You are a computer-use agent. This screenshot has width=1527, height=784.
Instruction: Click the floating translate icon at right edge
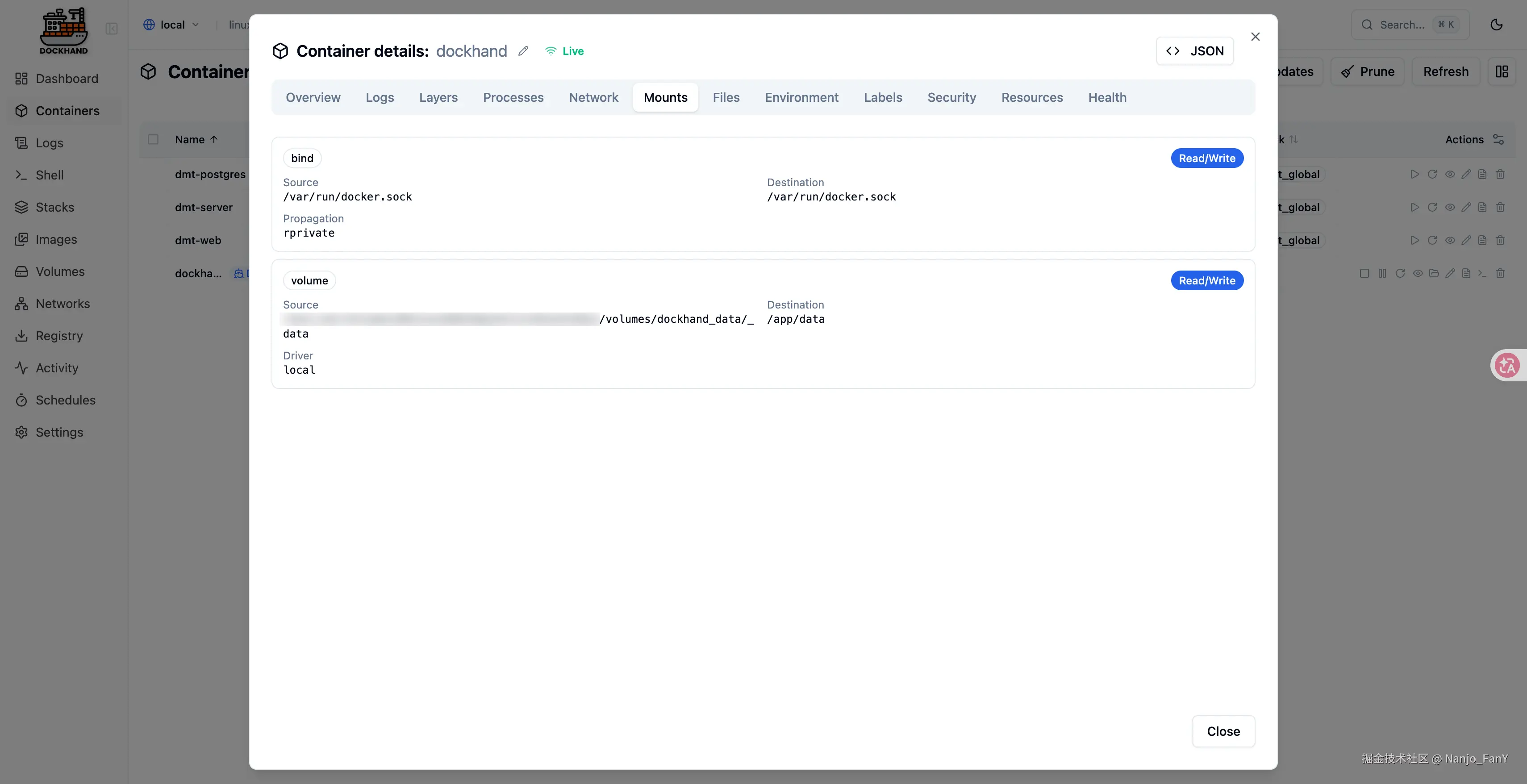click(1507, 365)
